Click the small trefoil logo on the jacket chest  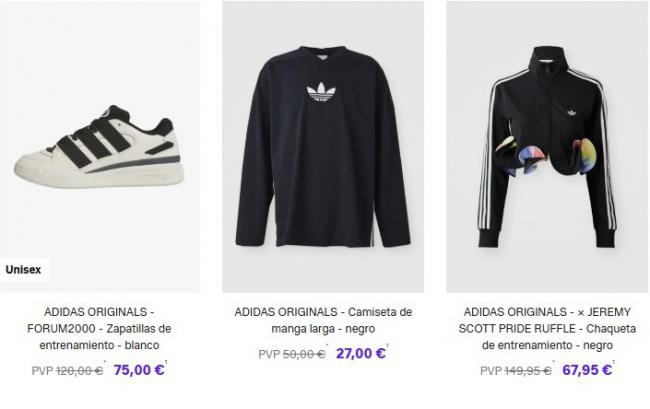click(x=572, y=112)
